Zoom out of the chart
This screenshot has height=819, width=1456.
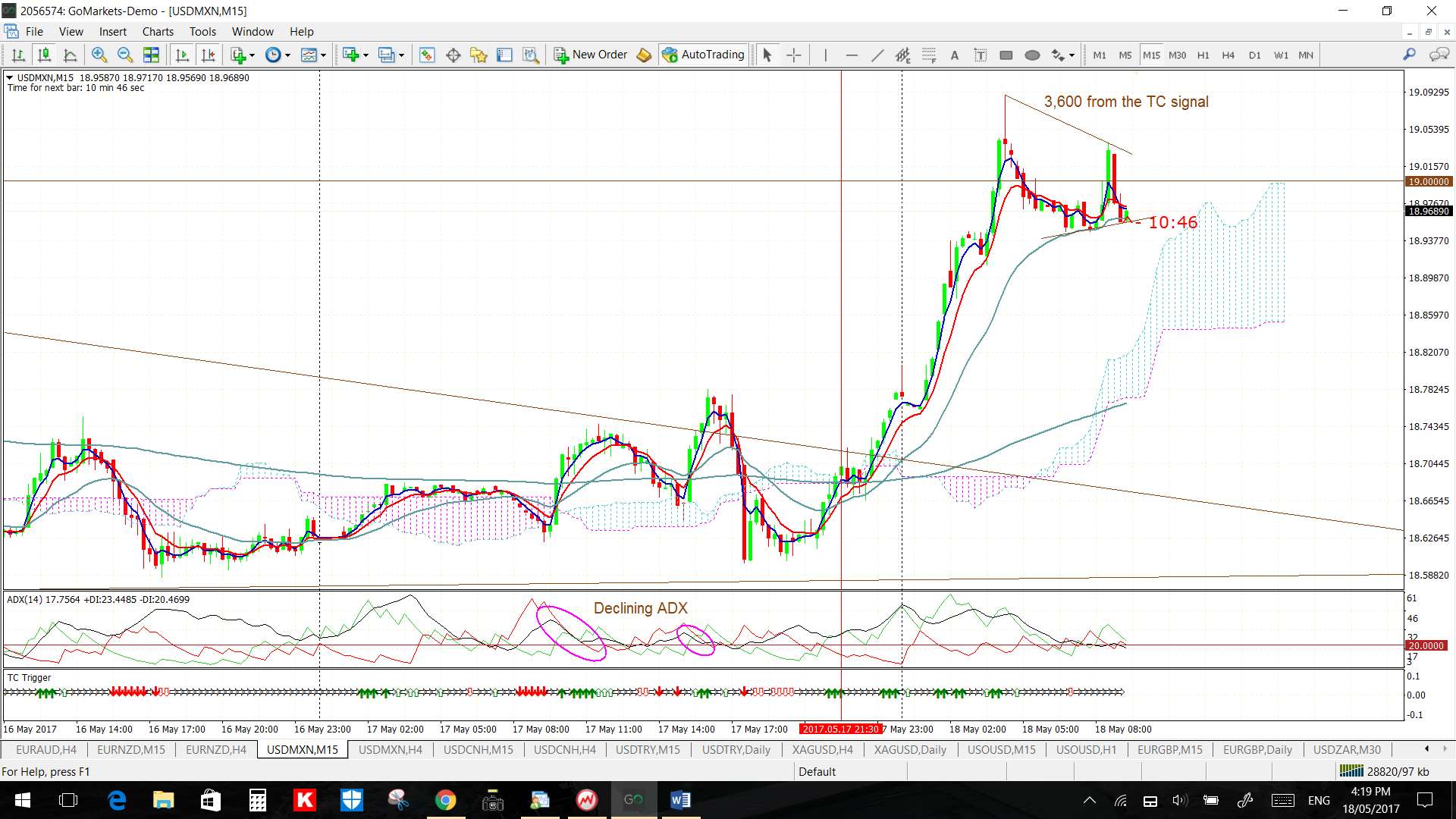coord(125,55)
